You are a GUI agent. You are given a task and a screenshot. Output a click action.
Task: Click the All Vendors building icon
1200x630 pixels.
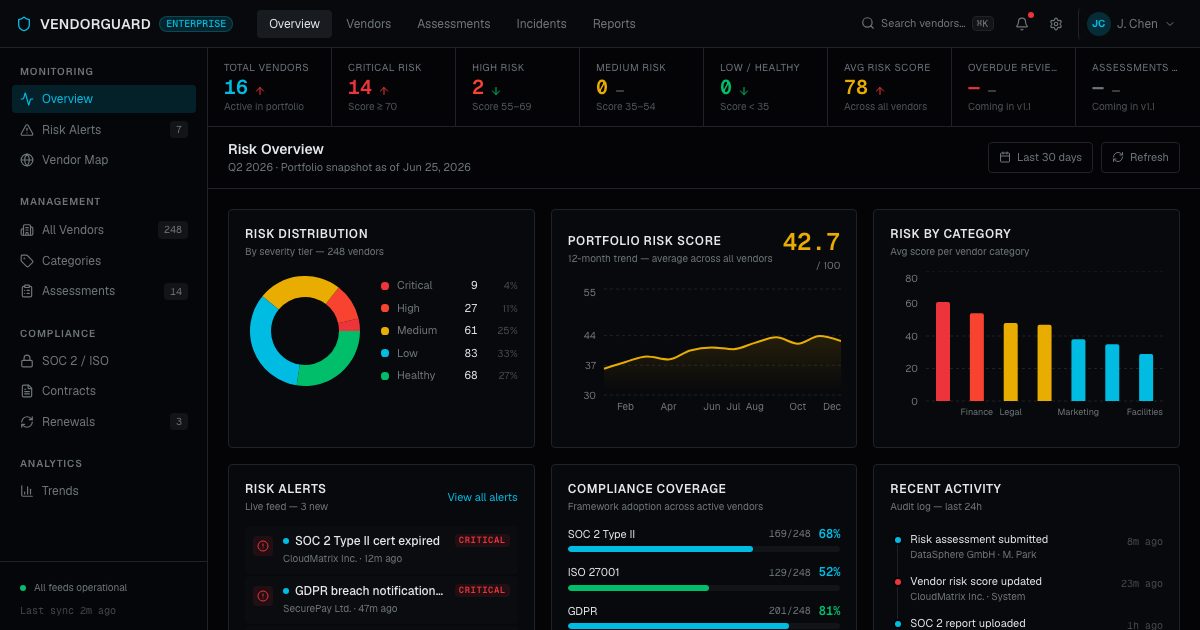pyautogui.click(x=27, y=230)
